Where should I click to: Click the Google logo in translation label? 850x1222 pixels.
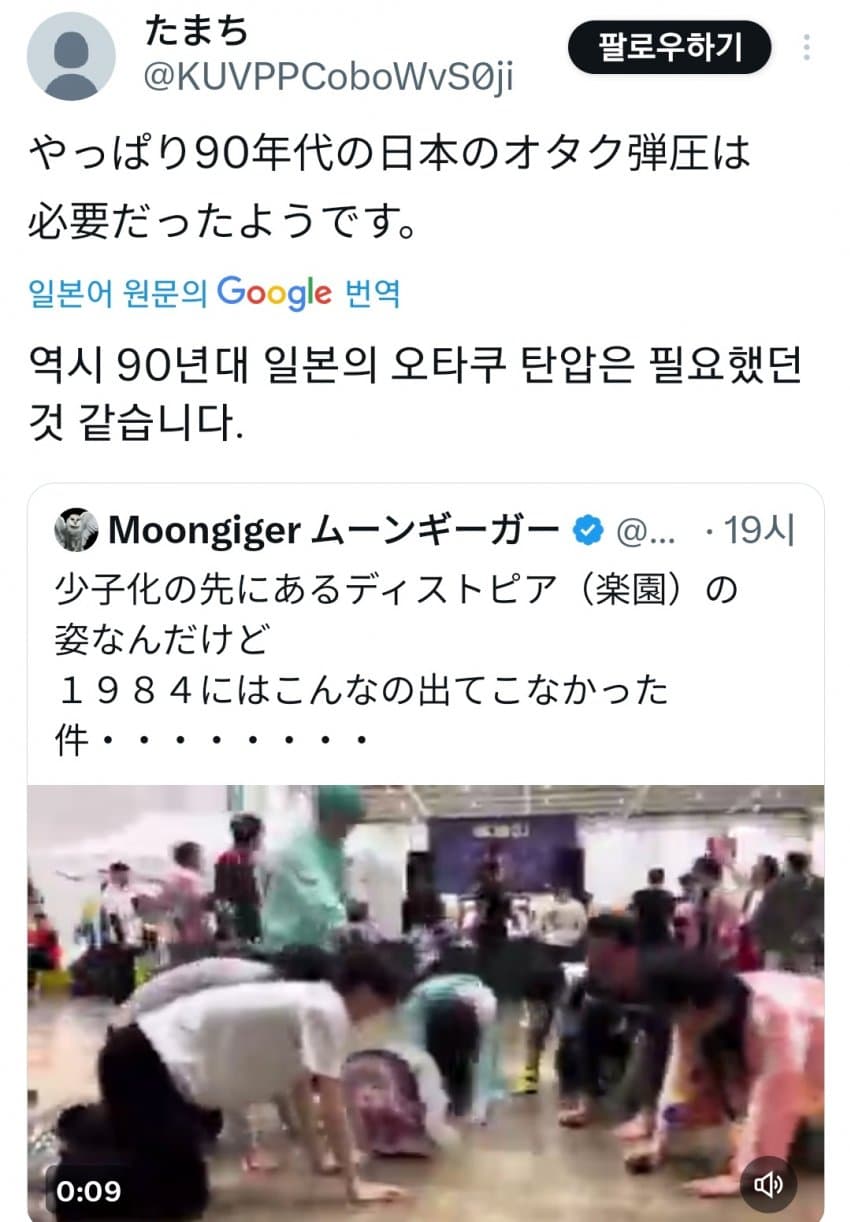(x=274, y=293)
